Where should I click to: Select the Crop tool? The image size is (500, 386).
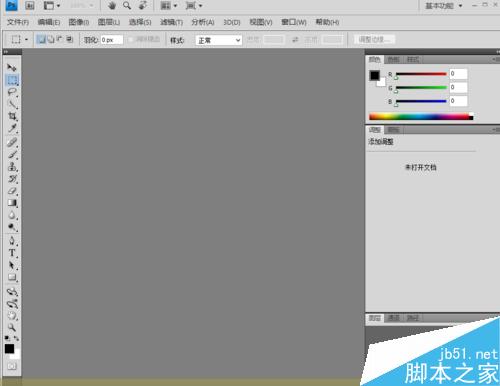[x=12, y=116]
